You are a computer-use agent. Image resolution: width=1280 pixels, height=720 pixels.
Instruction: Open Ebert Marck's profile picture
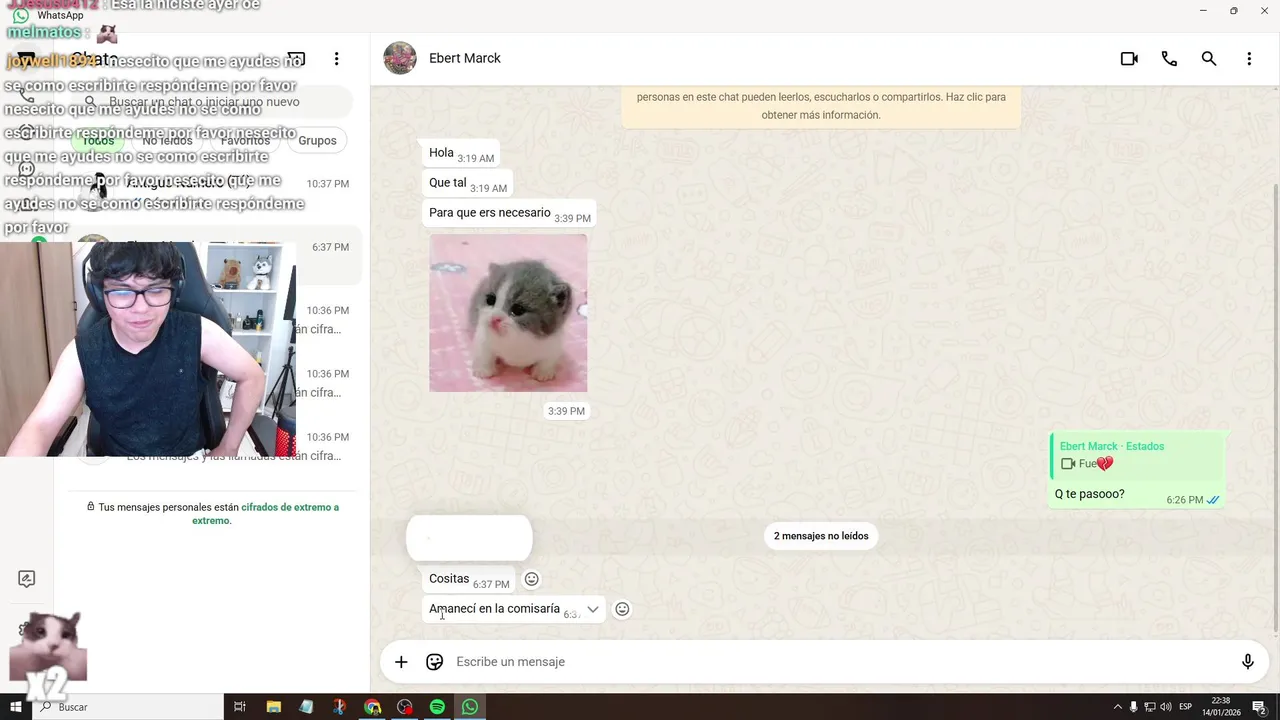(400, 58)
